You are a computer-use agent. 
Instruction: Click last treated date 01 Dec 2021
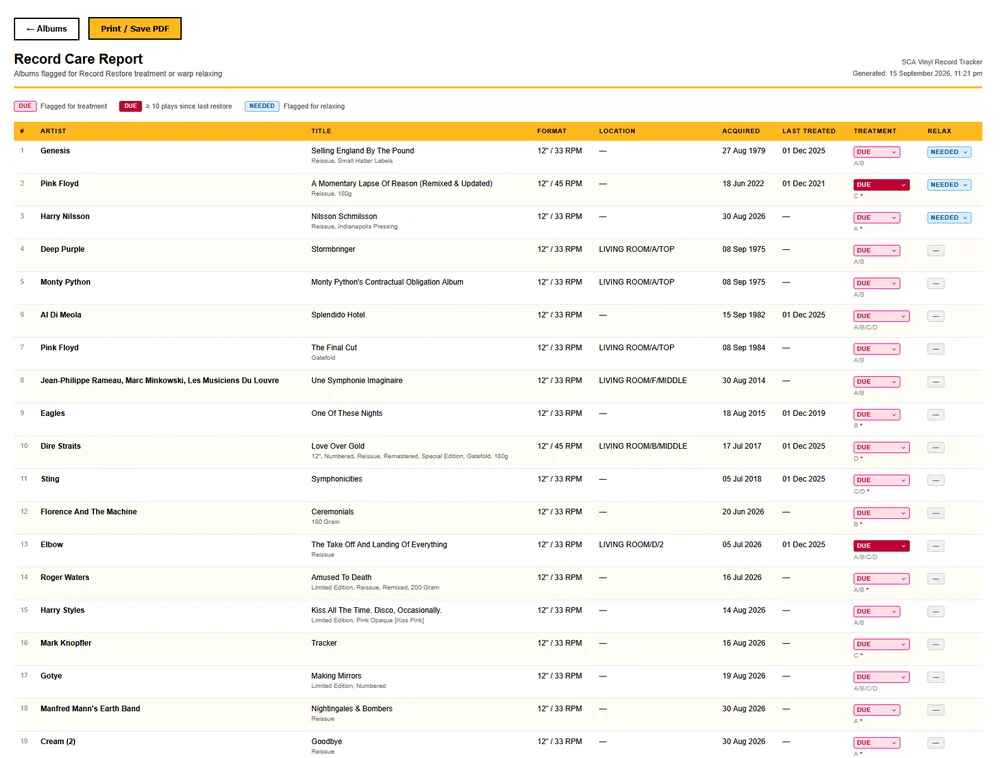pyautogui.click(x=804, y=184)
